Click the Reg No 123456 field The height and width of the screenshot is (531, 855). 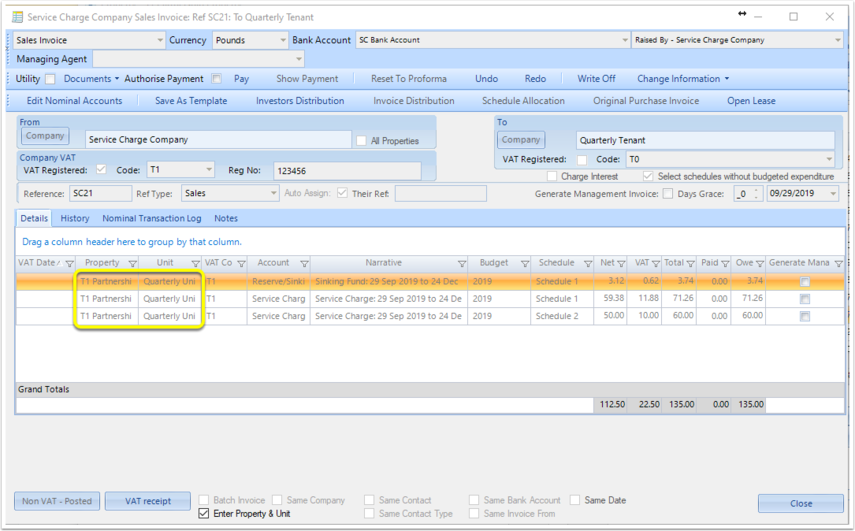[347, 171]
